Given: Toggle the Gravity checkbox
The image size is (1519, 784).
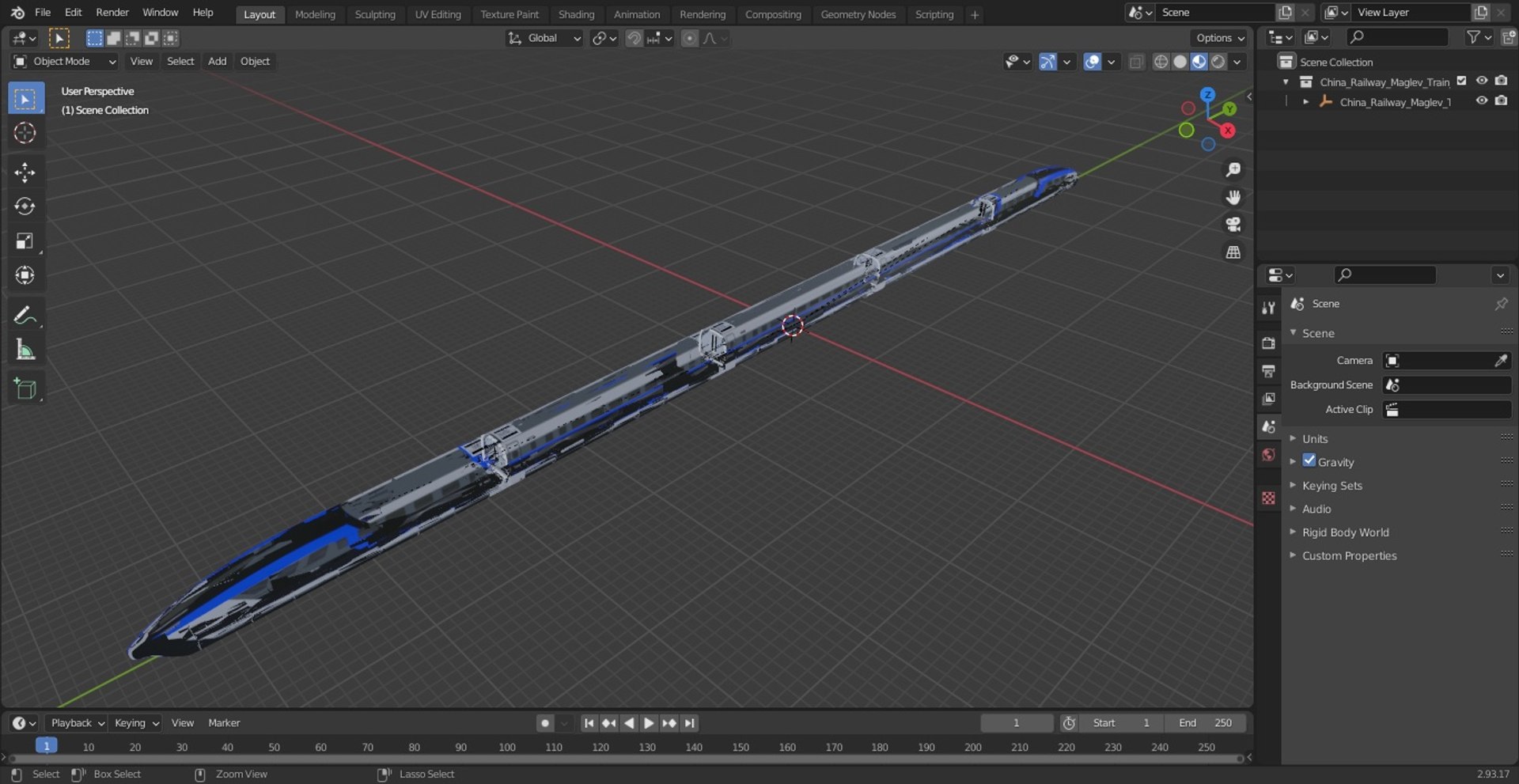Looking at the screenshot, I should coord(1309,461).
